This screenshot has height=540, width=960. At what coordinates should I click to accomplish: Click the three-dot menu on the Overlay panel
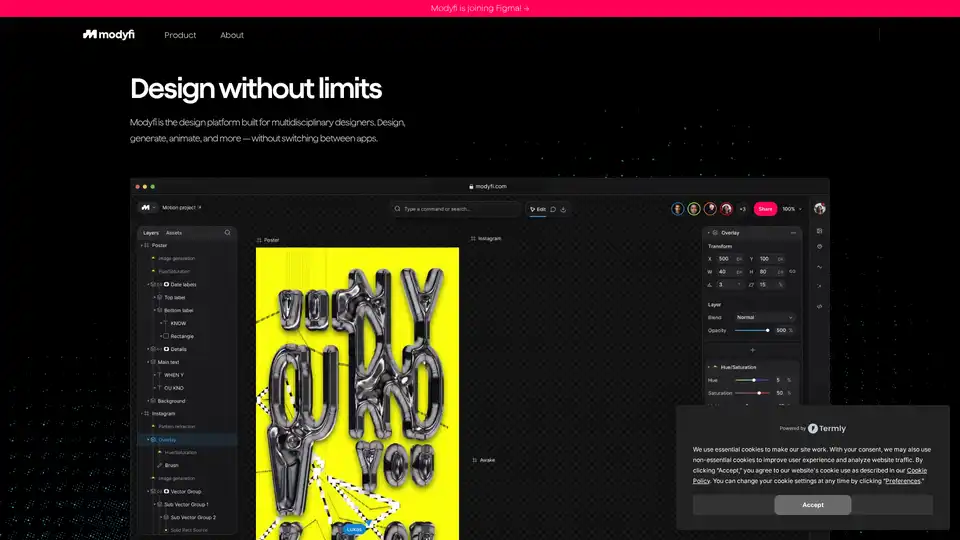pyautogui.click(x=794, y=232)
